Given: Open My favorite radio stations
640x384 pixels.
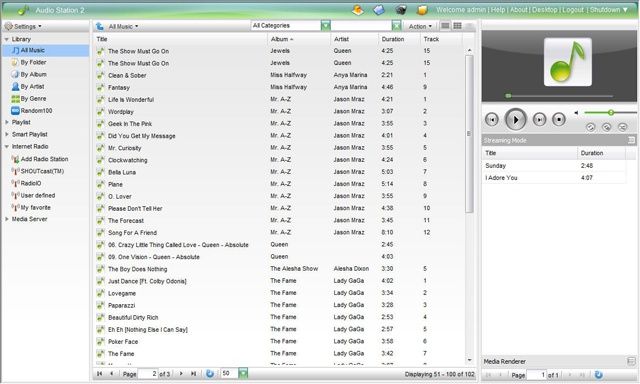Looking at the screenshot, I should tap(36, 208).
